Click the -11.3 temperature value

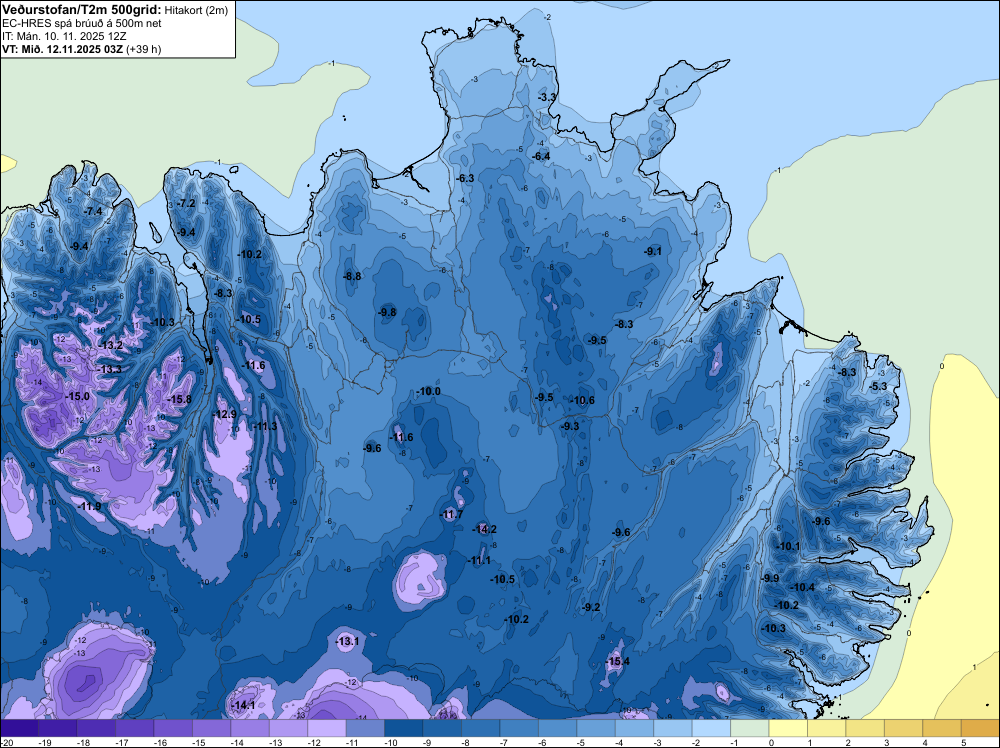(x=265, y=426)
